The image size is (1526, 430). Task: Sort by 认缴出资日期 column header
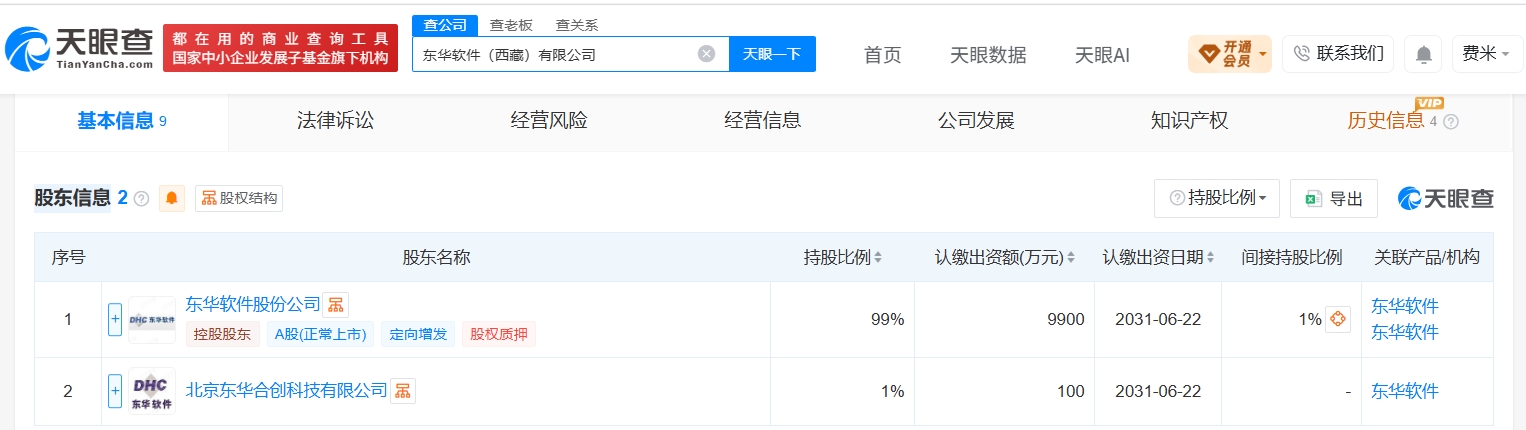[1158, 257]
